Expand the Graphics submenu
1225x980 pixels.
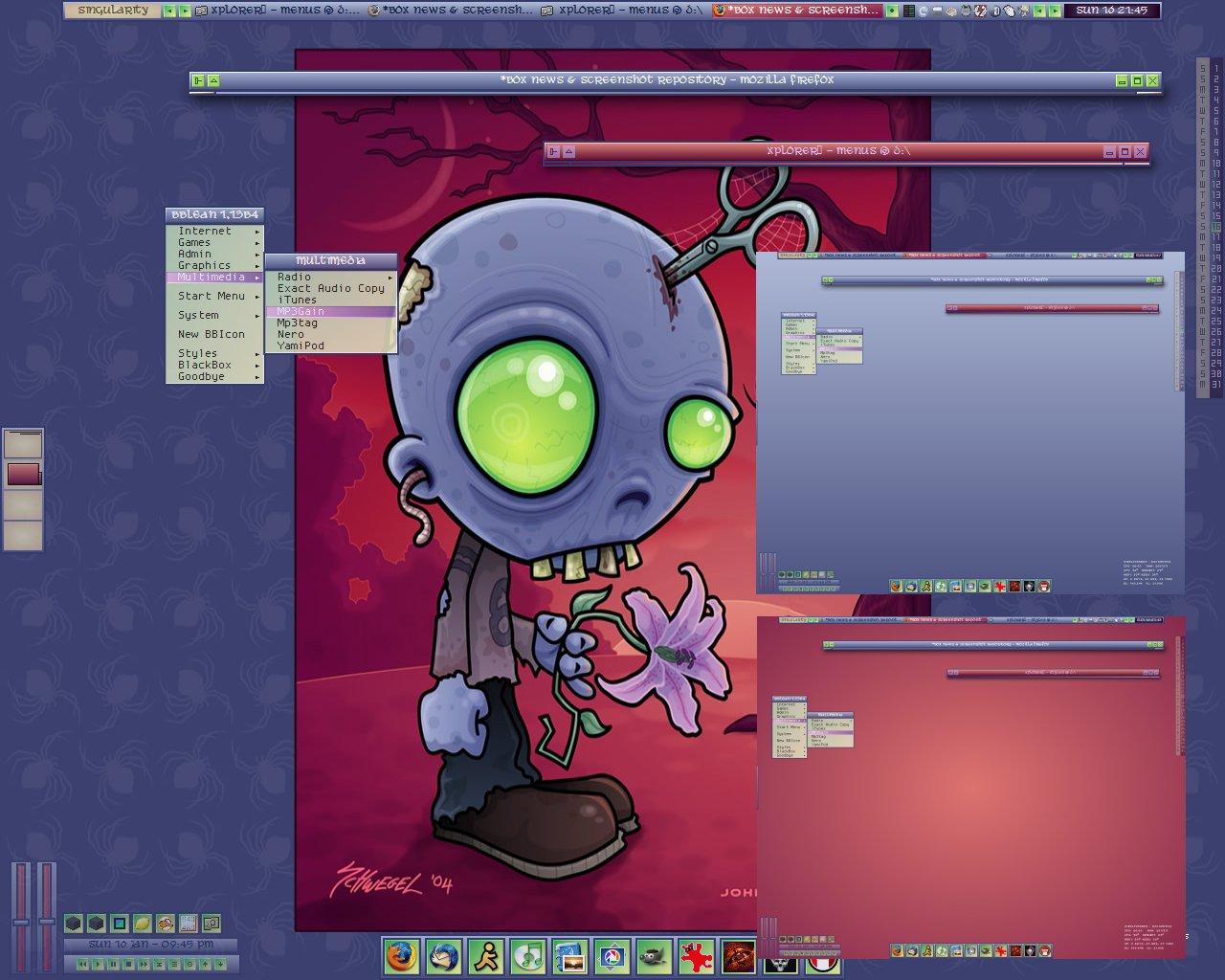tap(214, 265)
